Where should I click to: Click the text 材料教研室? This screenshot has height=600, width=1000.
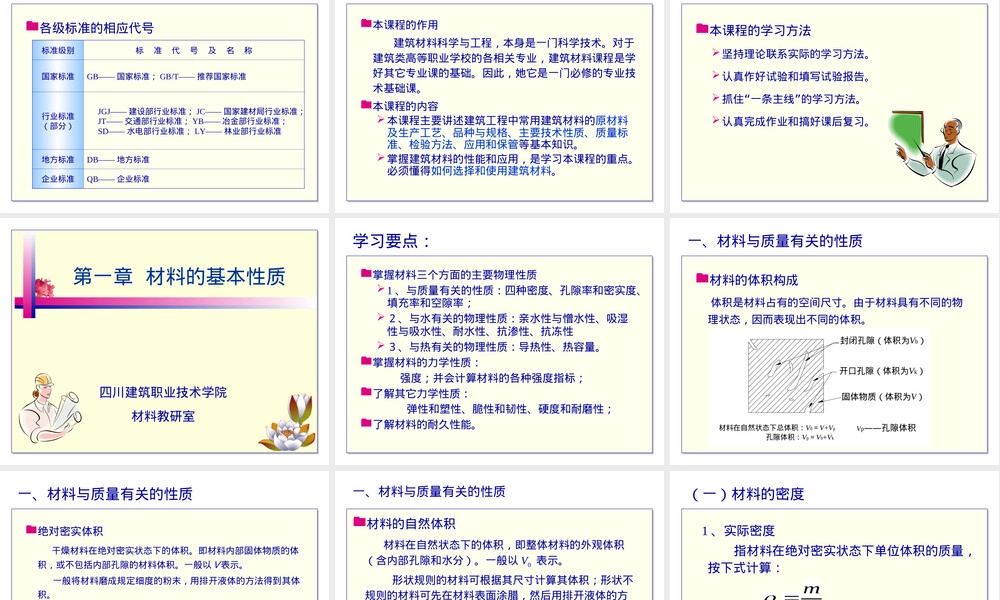click(163, 416)
